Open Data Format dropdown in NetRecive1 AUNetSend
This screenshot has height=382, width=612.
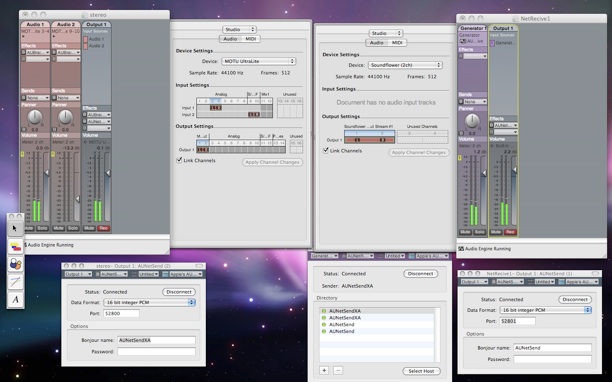546,310
